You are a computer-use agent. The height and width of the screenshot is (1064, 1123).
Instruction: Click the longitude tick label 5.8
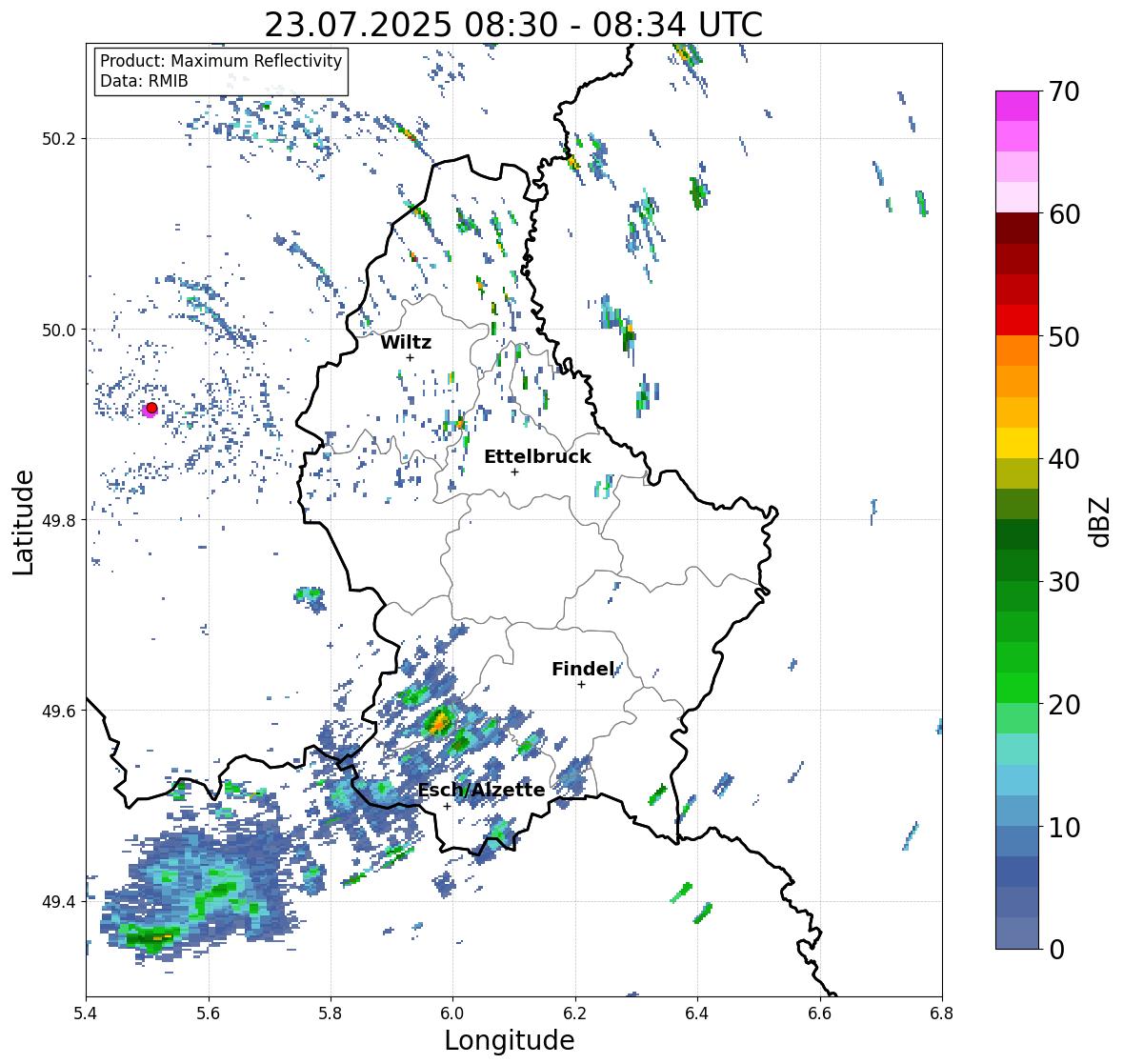coord(331,1013)
